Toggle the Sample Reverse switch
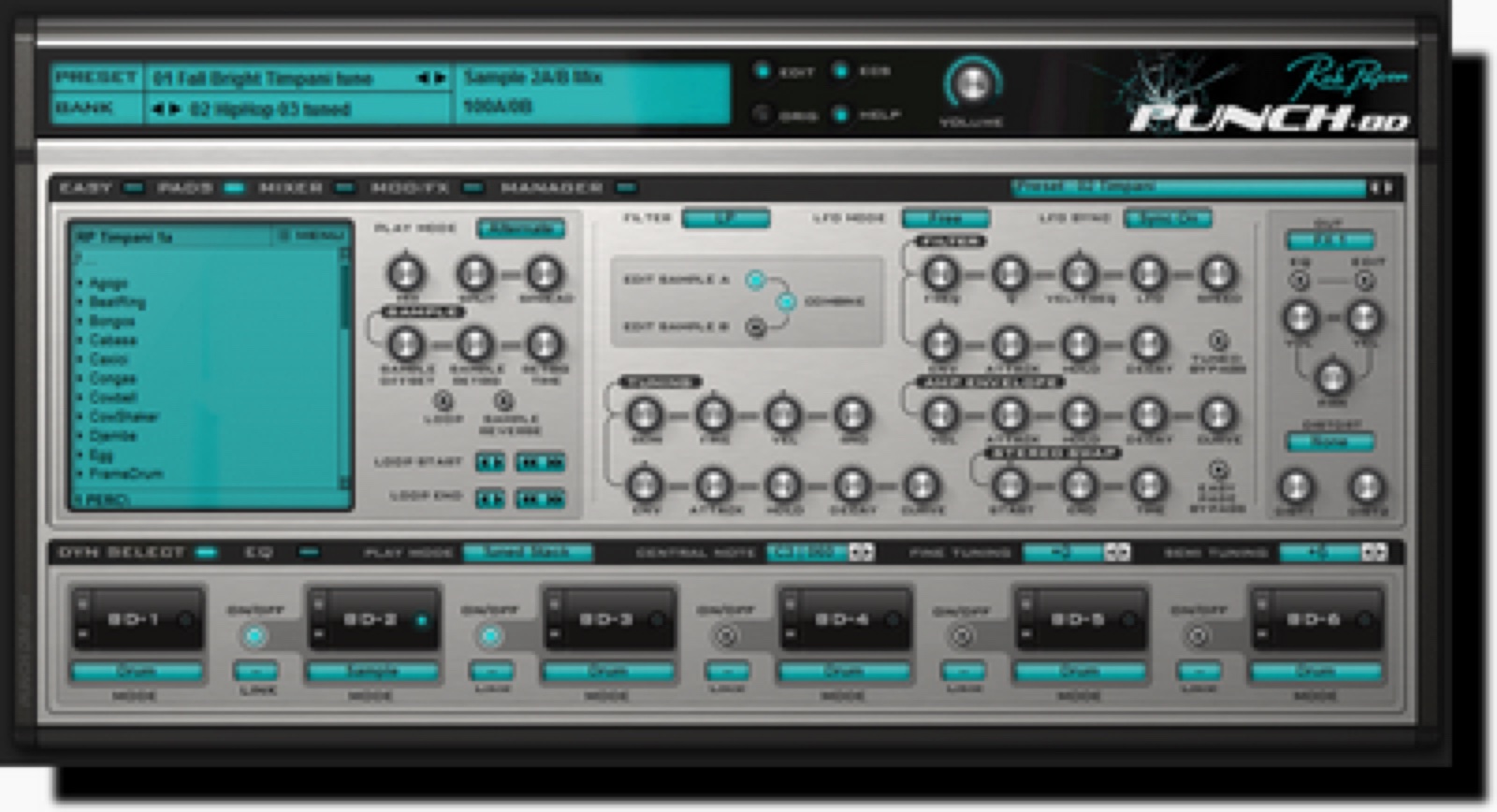Image resolution: width=1497 pixels, height=812 pixels. point(503,401)
